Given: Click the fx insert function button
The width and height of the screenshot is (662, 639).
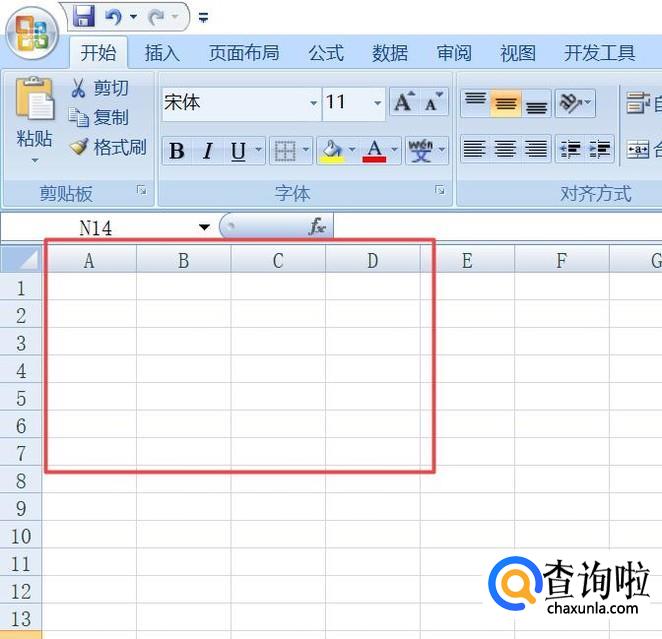Looking at the screenshot, I should 317,227.
